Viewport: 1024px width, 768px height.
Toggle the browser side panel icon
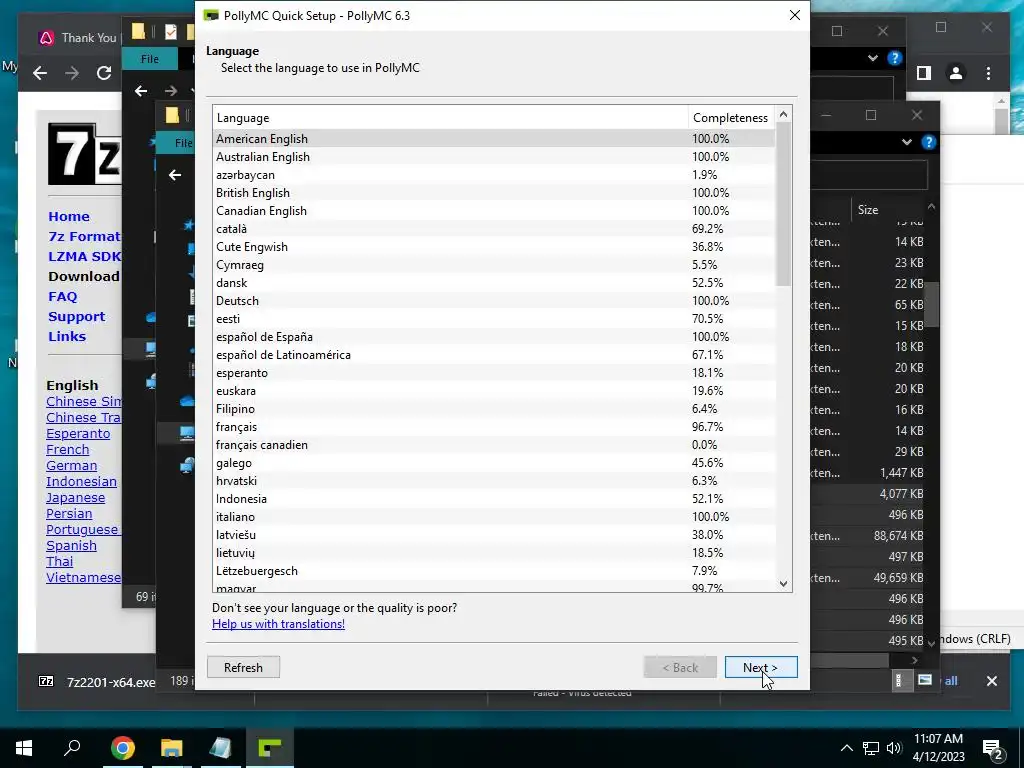click(923, 73)
